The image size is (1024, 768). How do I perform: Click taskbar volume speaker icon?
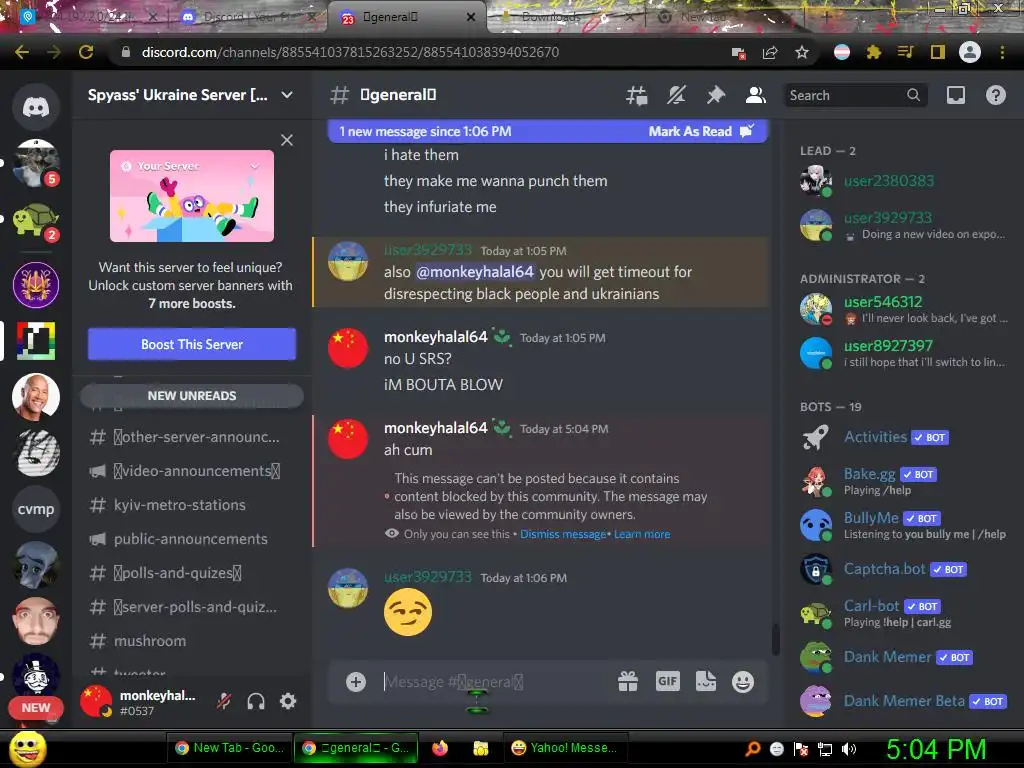pos(849,749)
